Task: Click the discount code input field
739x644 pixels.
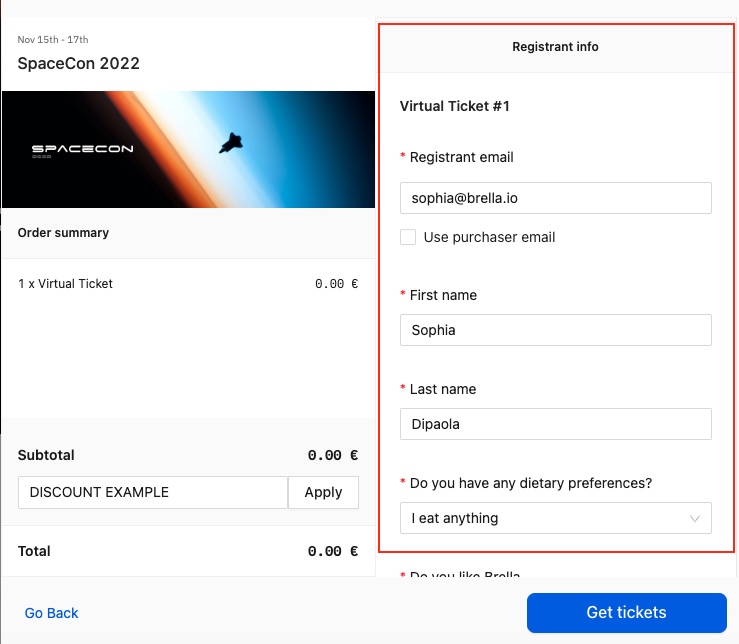Action: [x=153, y=492]
